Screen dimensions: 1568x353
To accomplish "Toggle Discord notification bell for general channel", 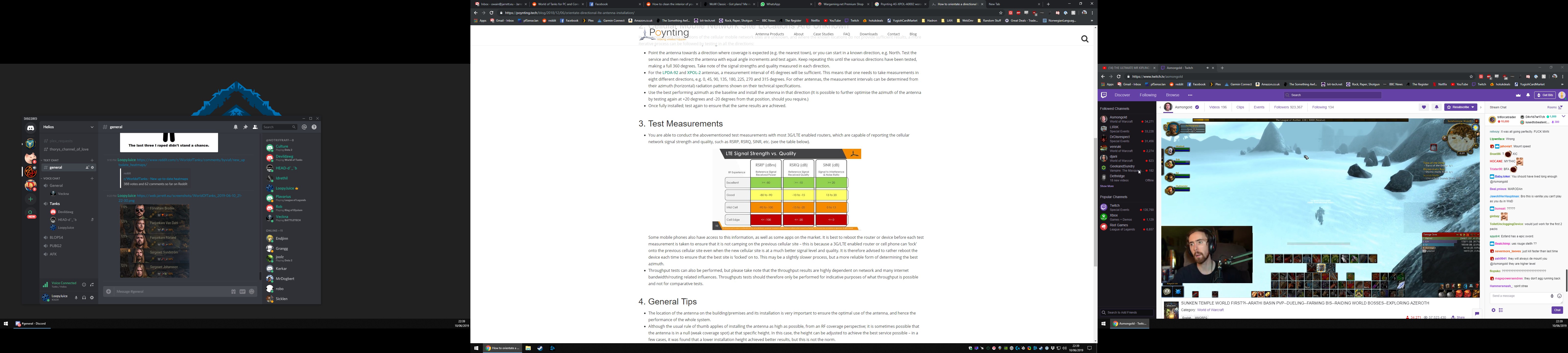I will [x=235, y=127].
